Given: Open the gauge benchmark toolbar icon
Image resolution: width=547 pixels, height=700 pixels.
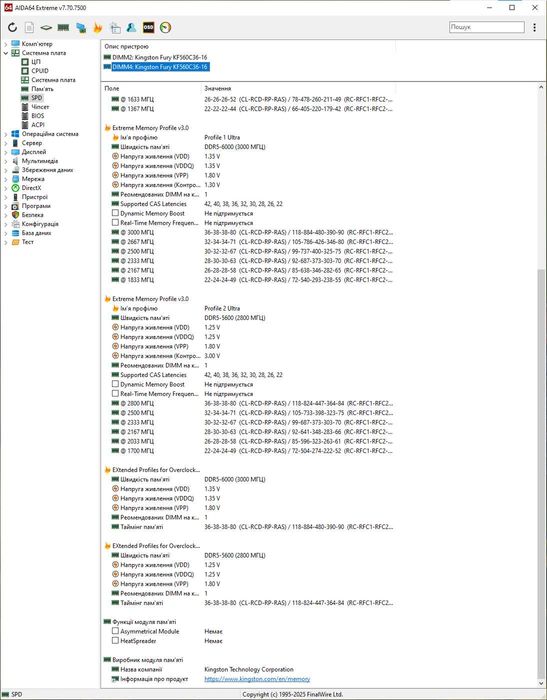Looking at the screenshot, I should (x=165, y=27).
